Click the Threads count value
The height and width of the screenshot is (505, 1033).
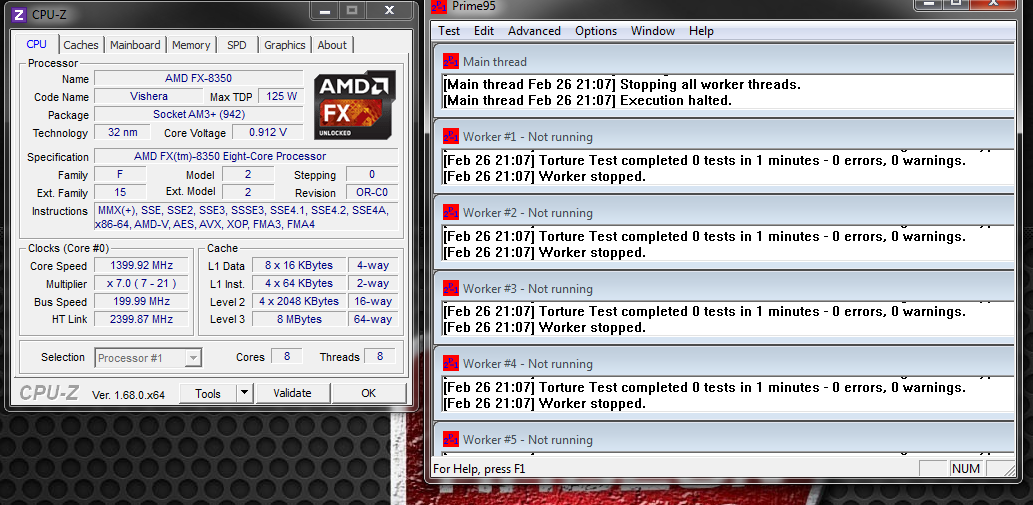click(x=379, y=356)
